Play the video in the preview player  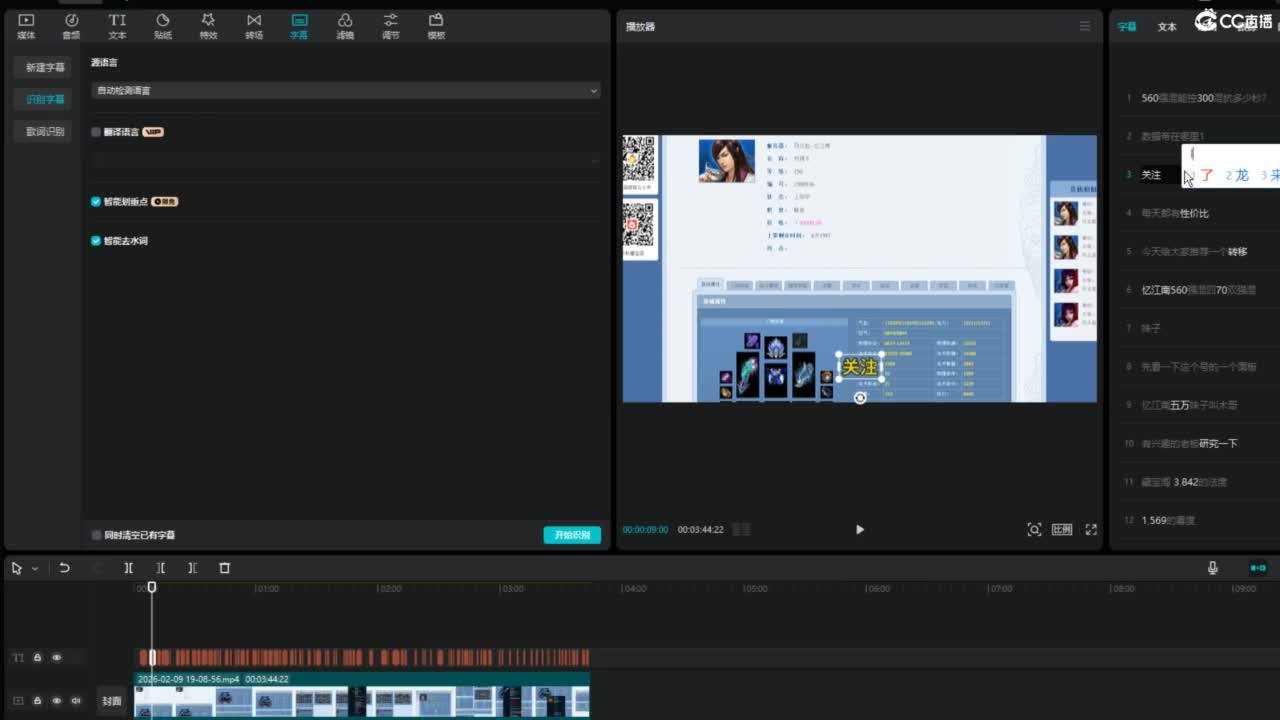pos(859,530)
